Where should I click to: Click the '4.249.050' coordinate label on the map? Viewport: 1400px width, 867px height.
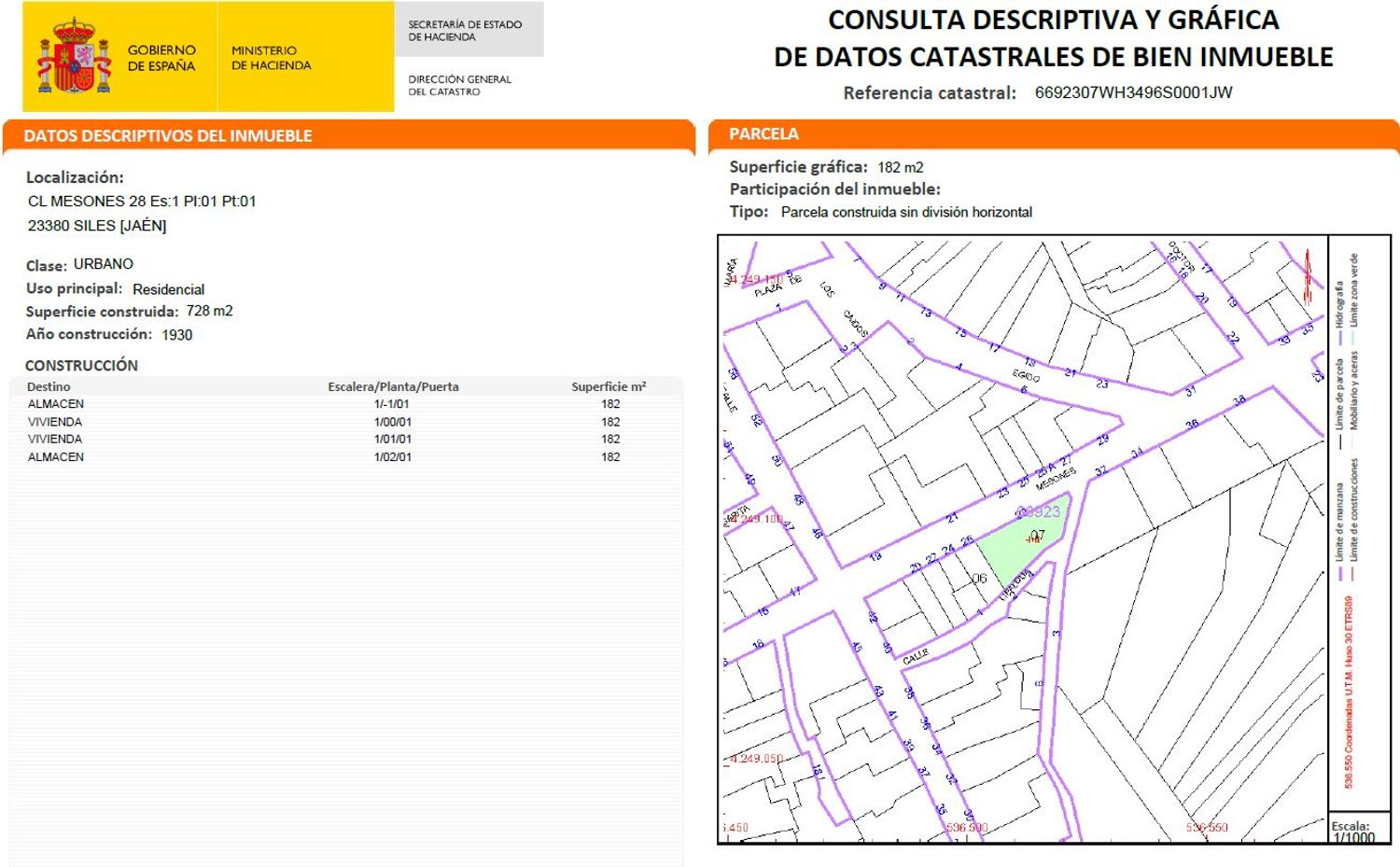[x=755, y=759]
